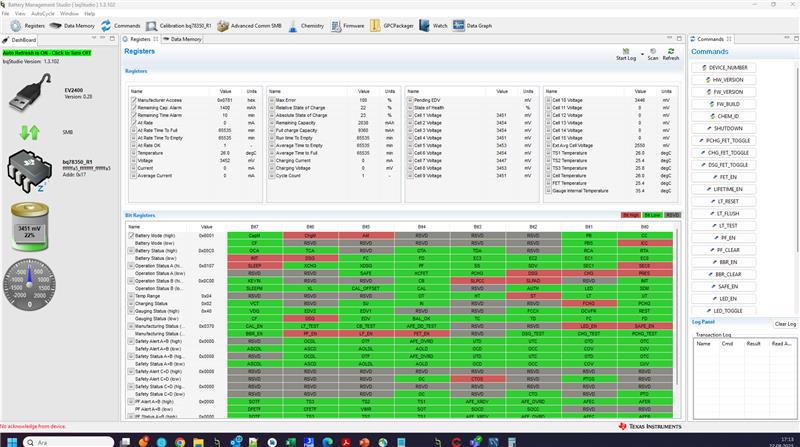The image size is (800, 447).
Task: Open the Start Log dropdown arrow
Action: (642, 54)
